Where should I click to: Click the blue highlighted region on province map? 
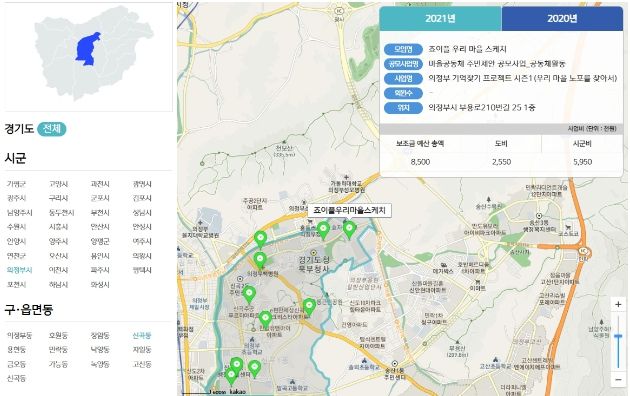pyautogui.click(x=88, y=49)
